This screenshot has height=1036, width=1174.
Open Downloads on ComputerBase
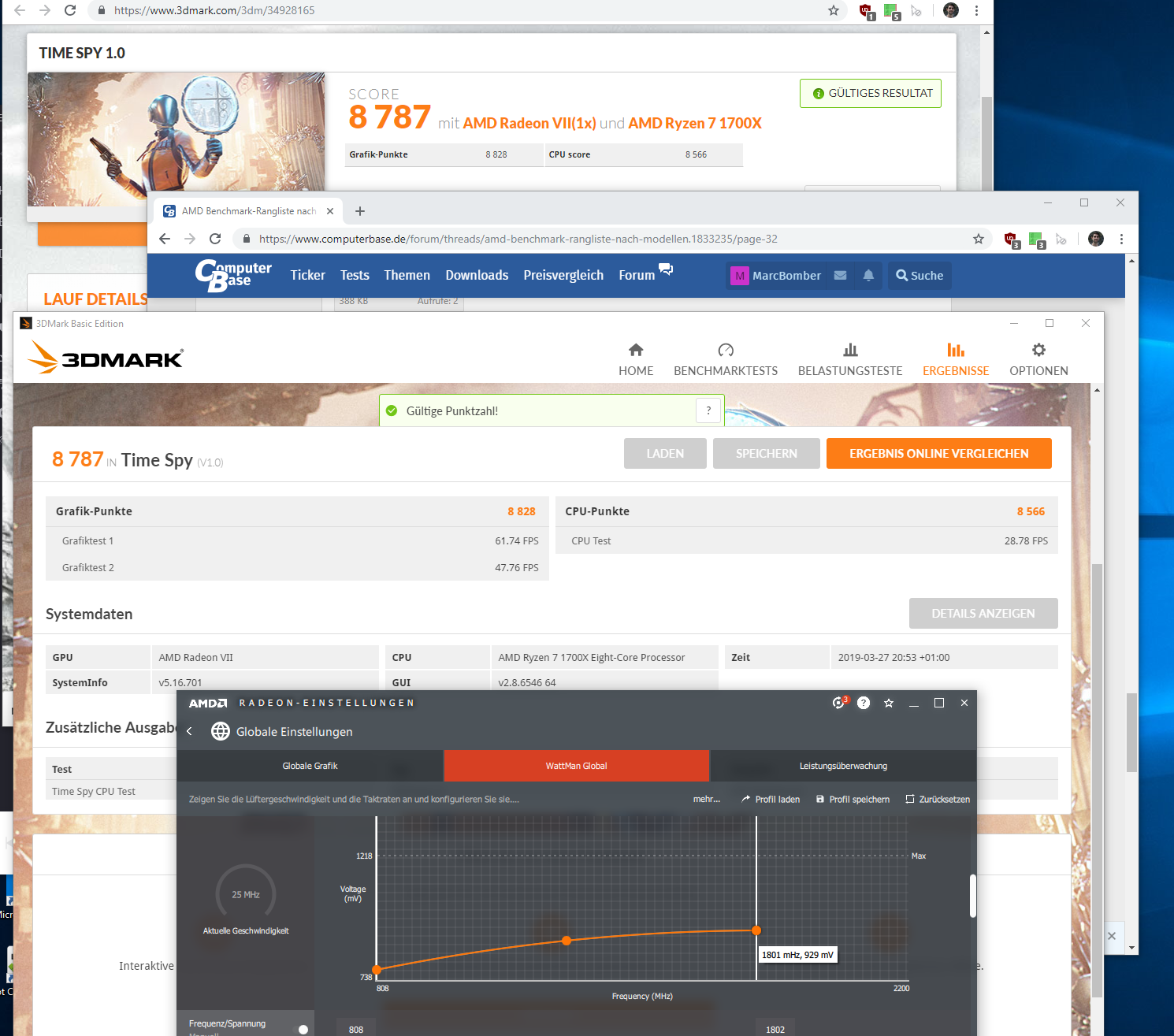click(x=477, y=275)
